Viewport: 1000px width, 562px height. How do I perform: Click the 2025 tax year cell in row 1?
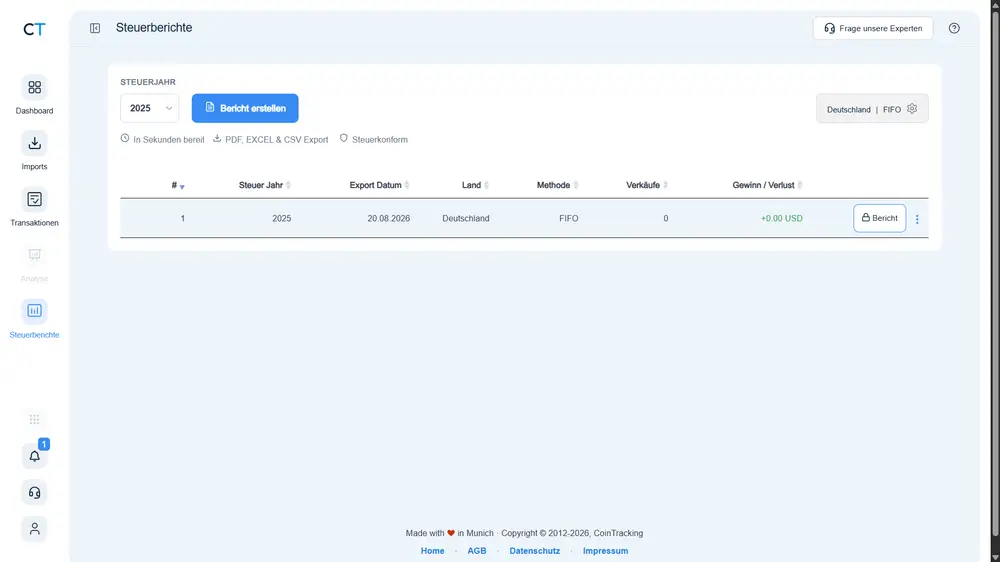tap(281, 218)
